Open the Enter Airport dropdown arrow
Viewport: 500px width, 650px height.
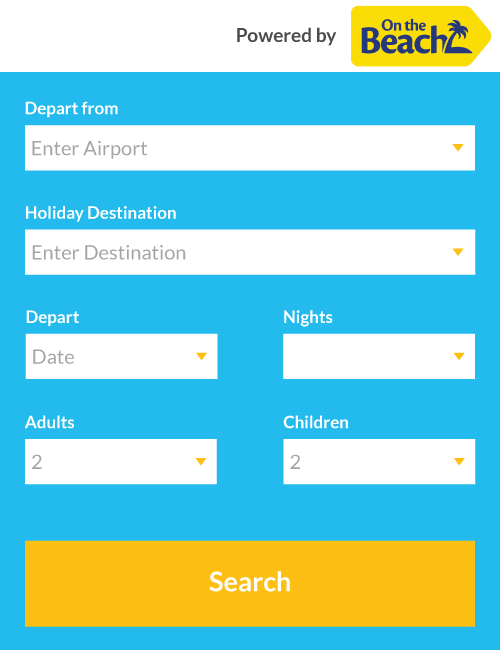[x=458, y=148]
